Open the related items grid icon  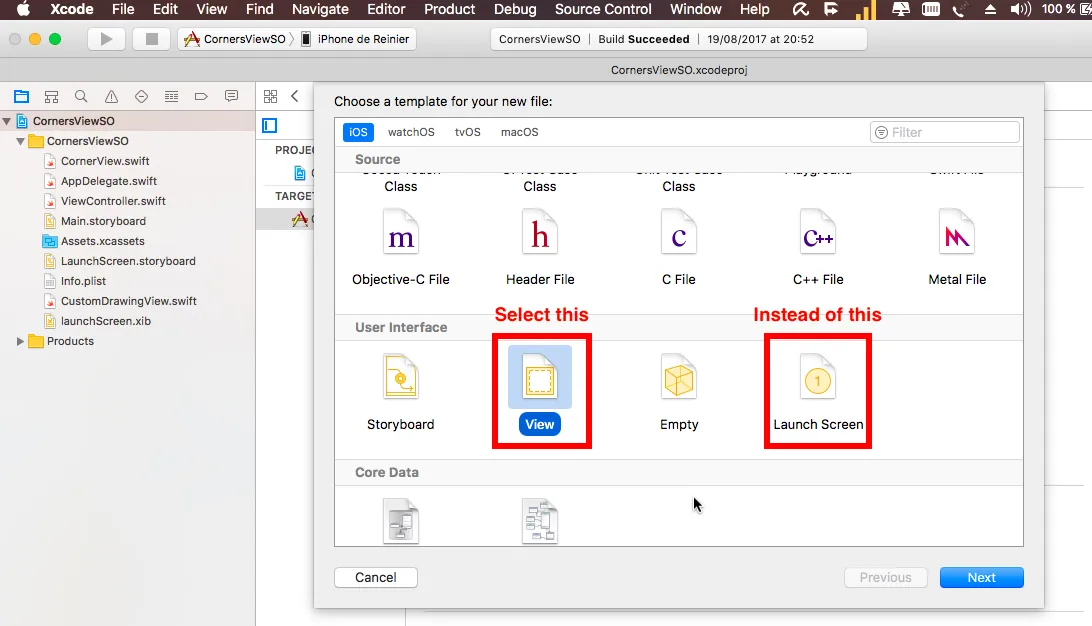pos(270,96)
